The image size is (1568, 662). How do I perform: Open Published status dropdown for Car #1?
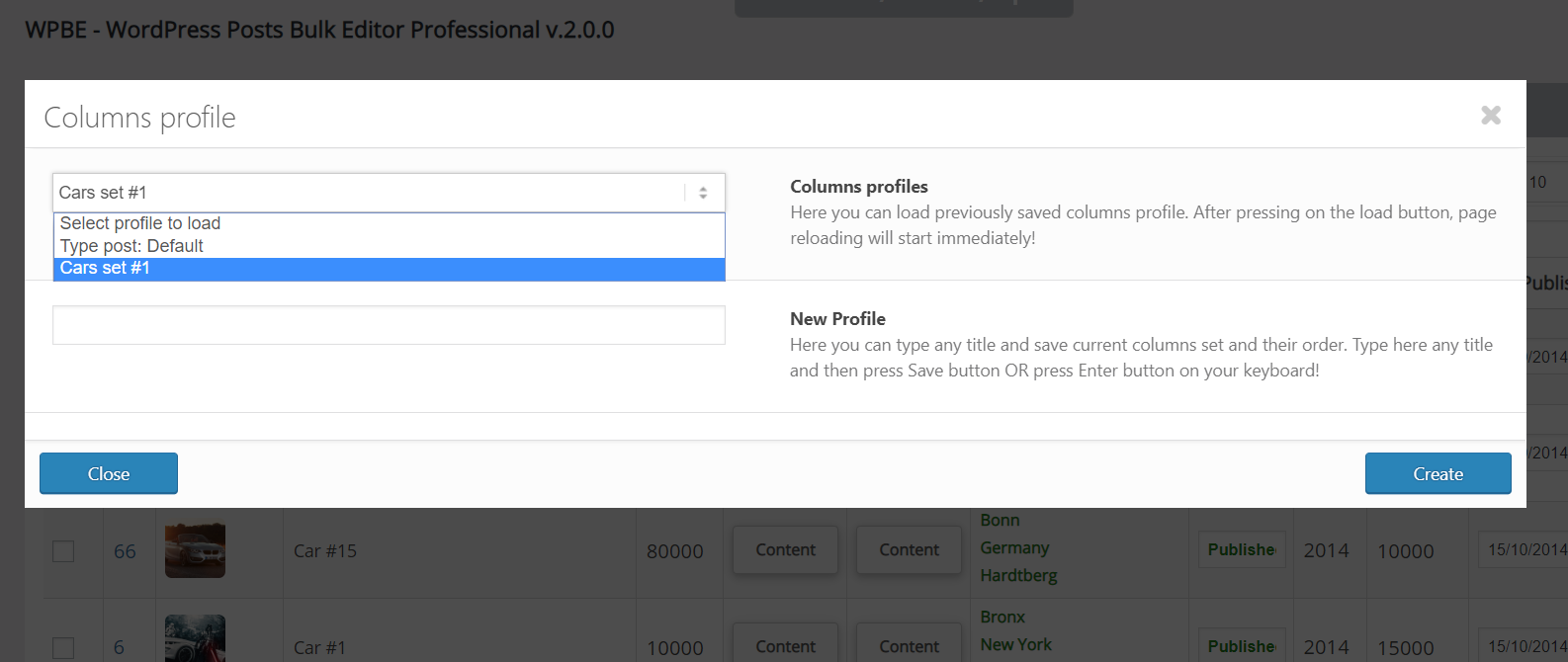[1241, 646]
